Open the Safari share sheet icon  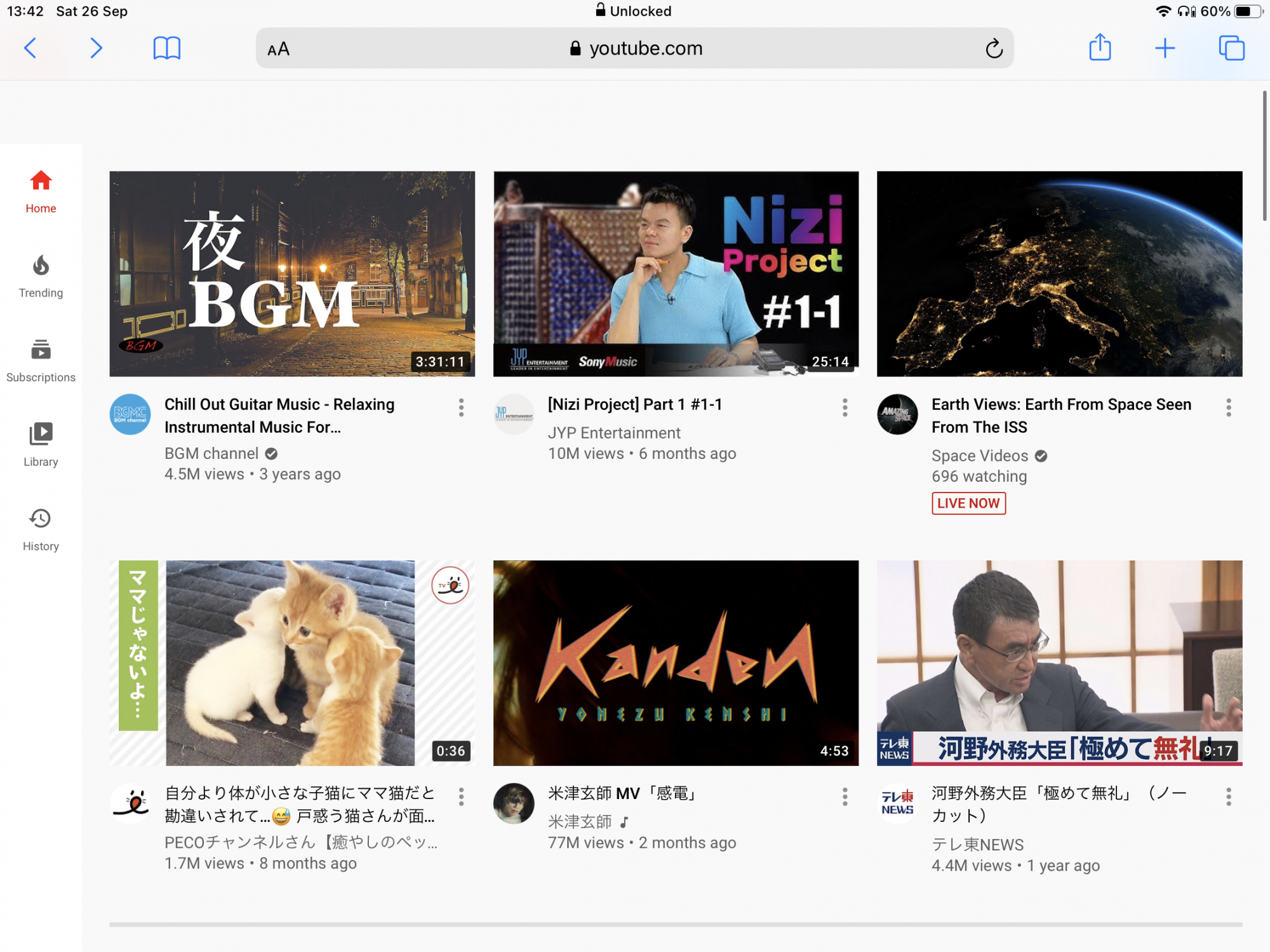coord(1100,47)
